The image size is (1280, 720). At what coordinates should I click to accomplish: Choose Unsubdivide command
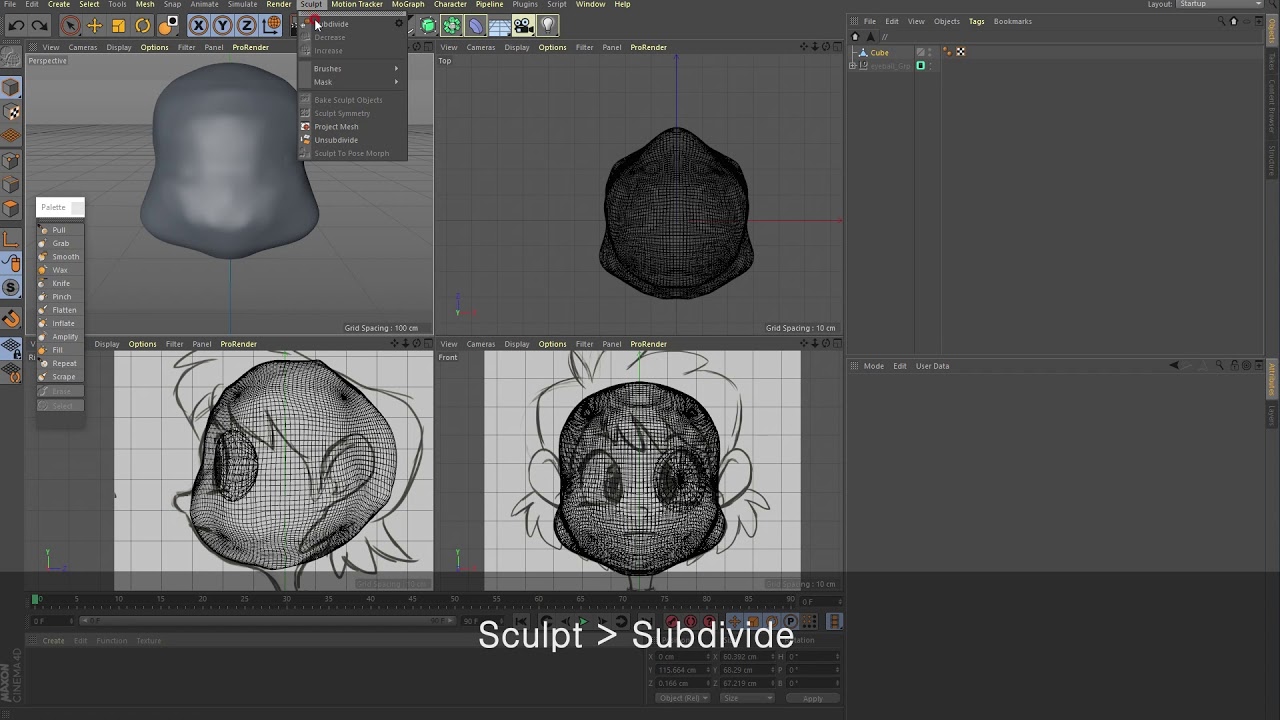(x=352, y=140)
